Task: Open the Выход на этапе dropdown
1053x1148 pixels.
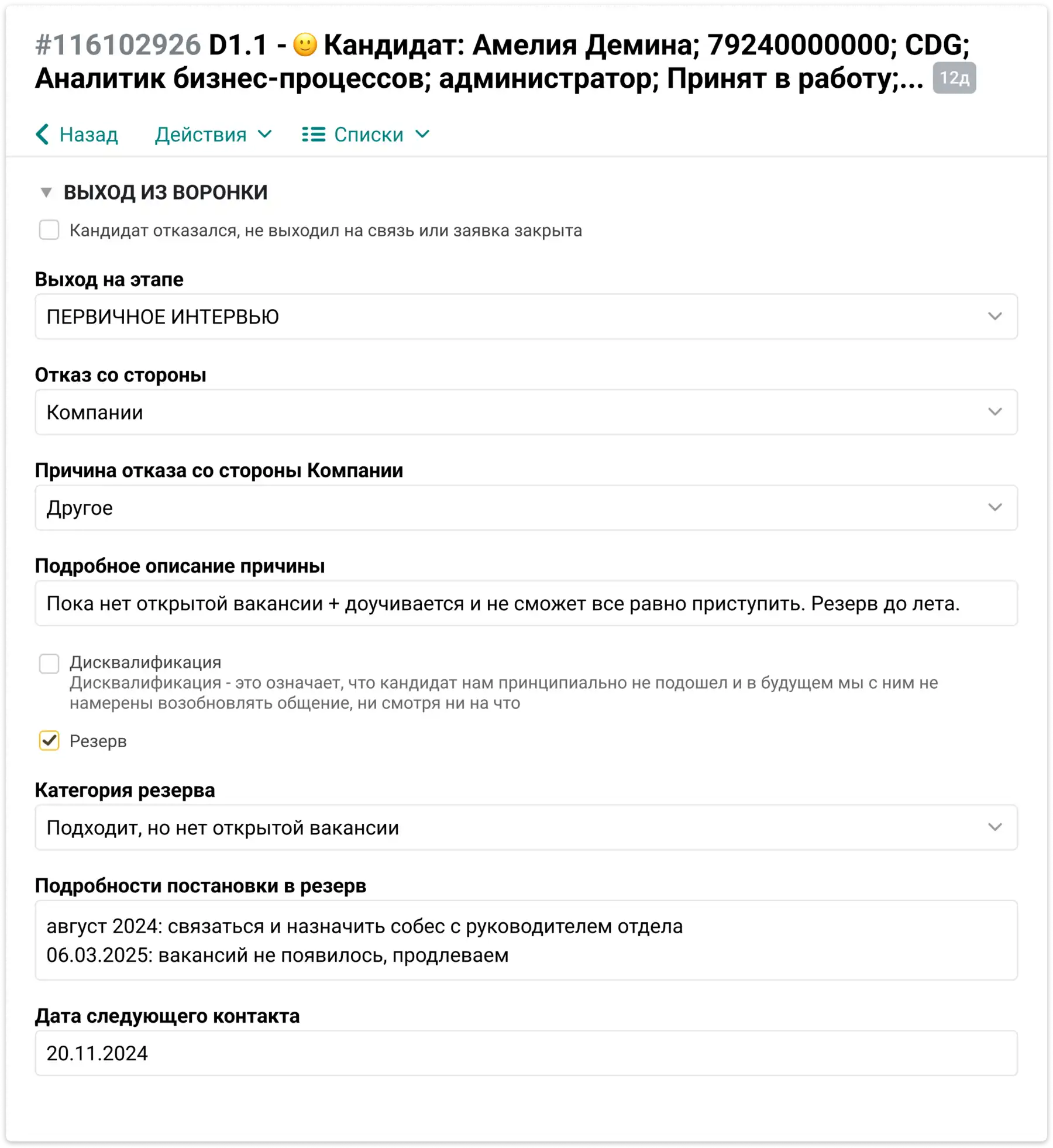Action: tap(526, 317)
